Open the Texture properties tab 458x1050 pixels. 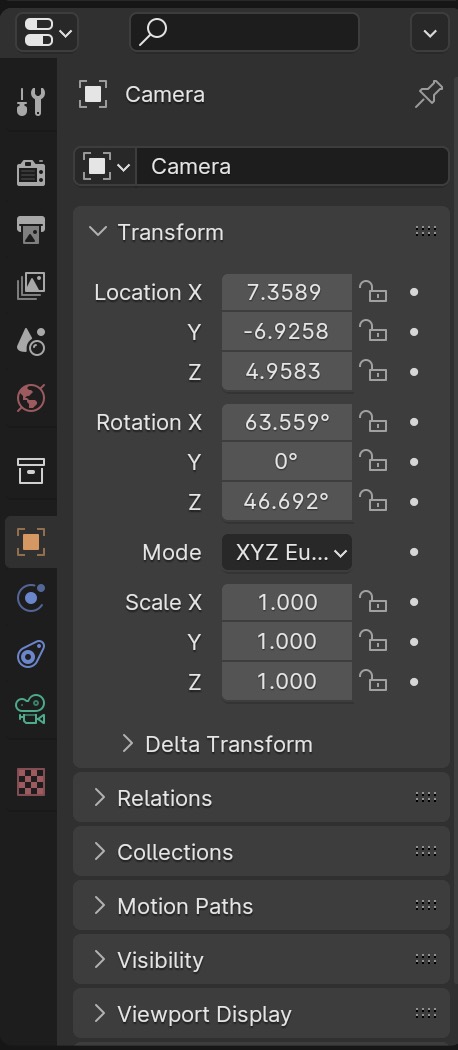[30, 781]
